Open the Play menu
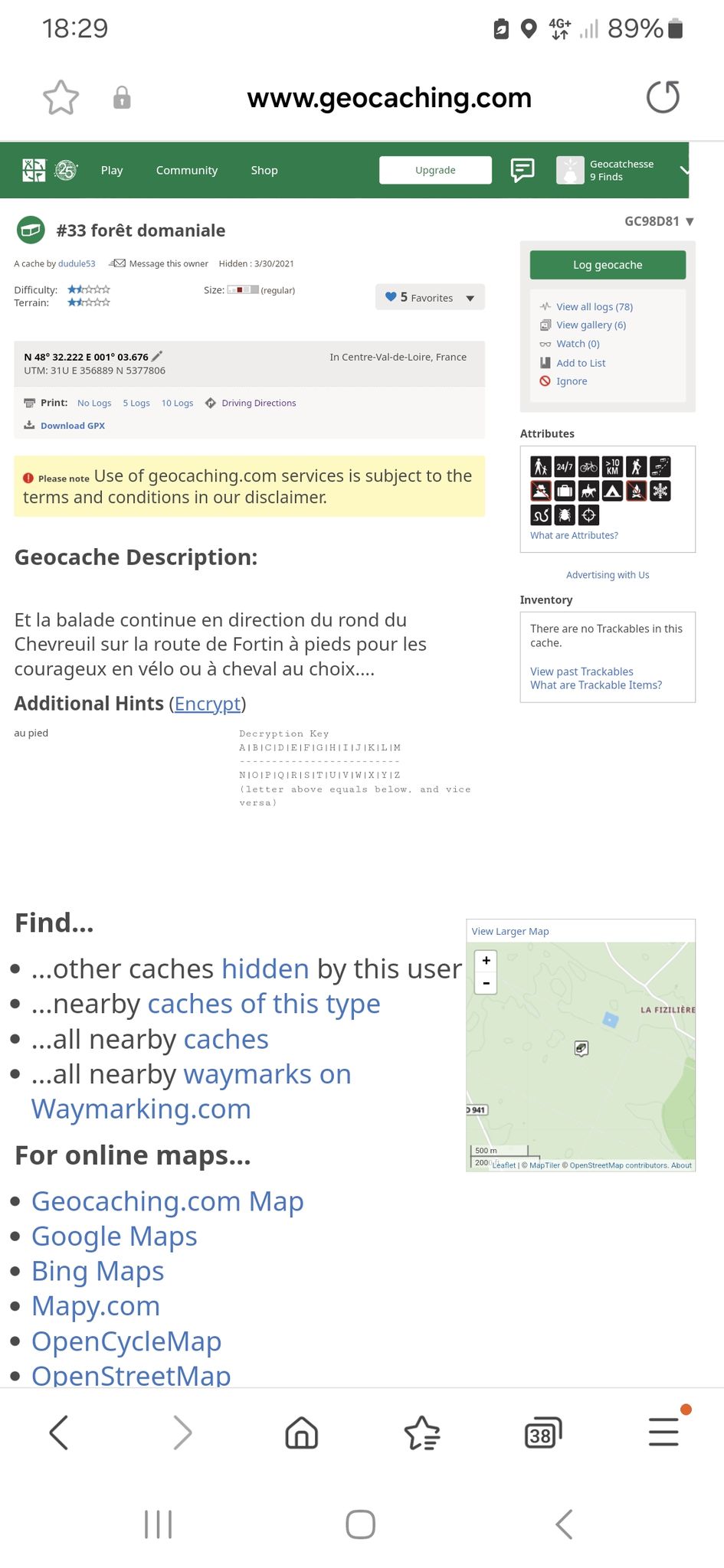The width and height of the screenshot is (724, 1568). point(112,170)
